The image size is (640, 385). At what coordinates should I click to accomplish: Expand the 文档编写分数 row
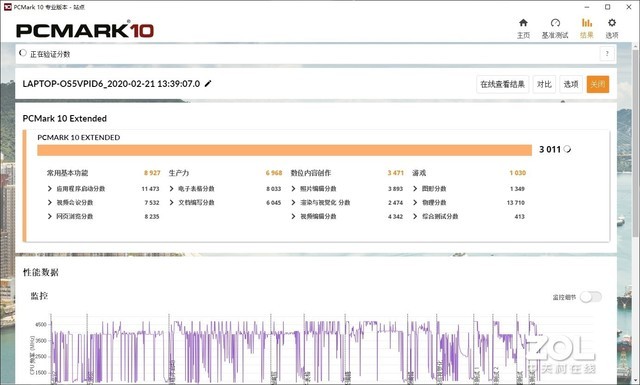[x=171, y=203]
